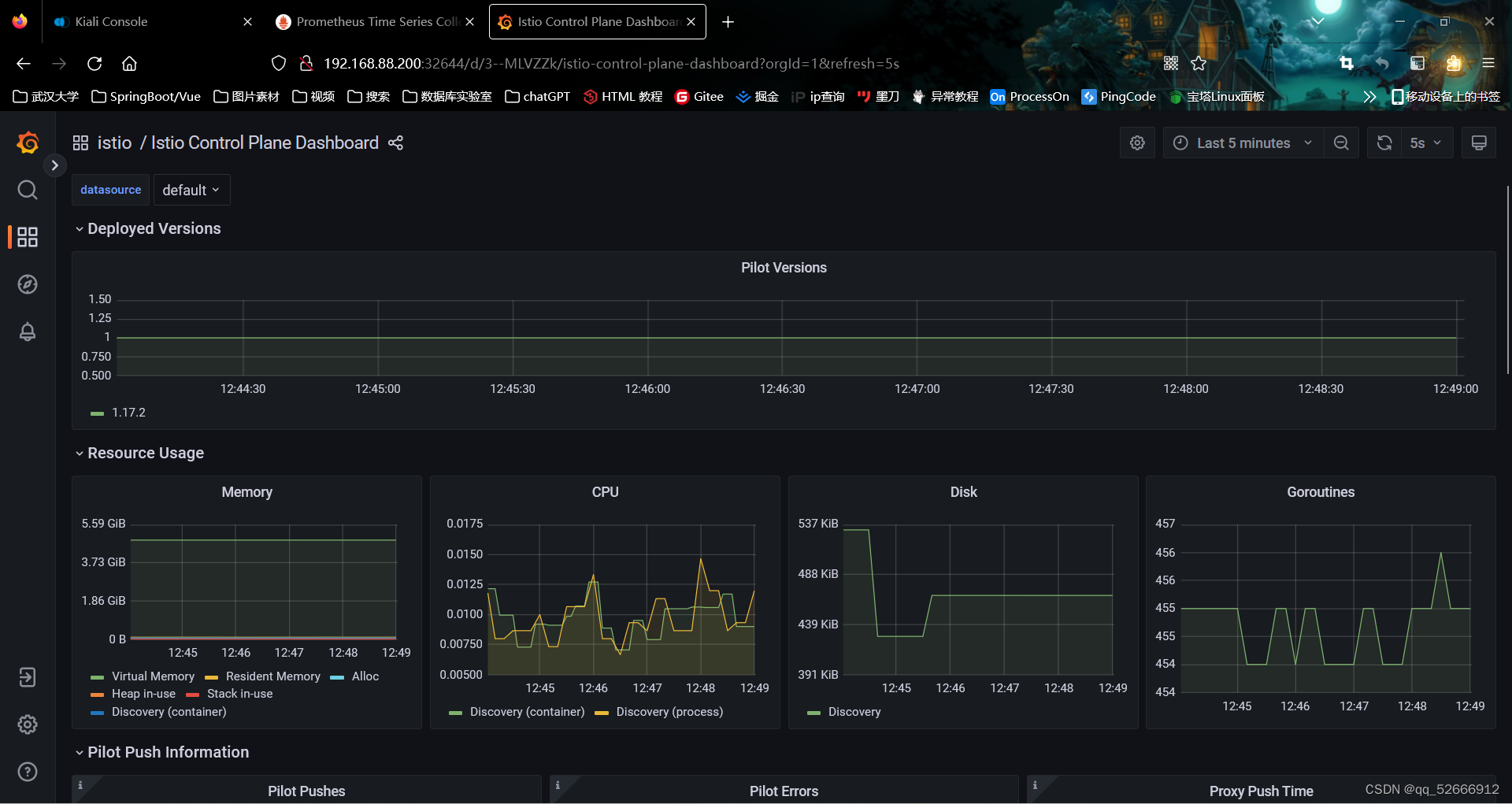Go to browser home page
Viewport: 1512px width, 804px height.
(x=129, y=63)
